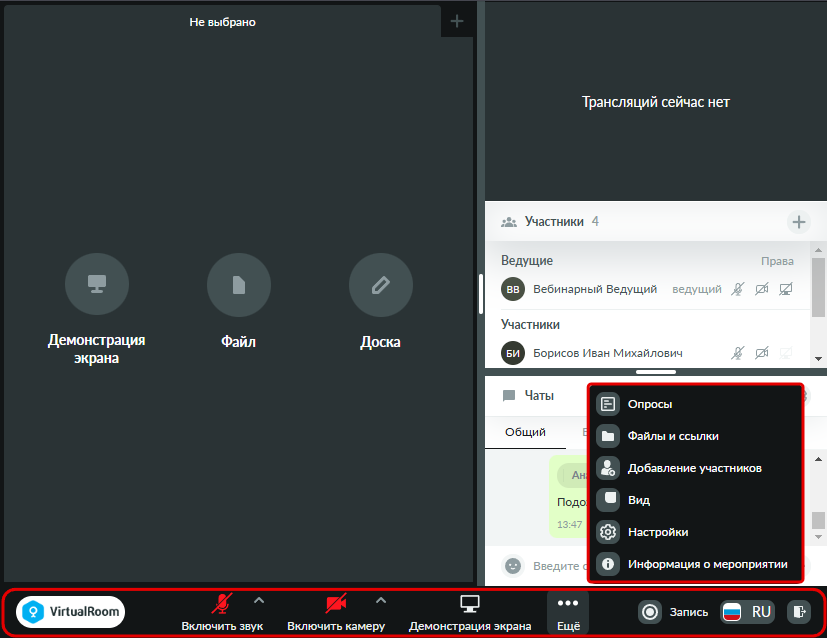Click the ВВ avatar of Вебинарный Ведущий
827x638 pixels.
pos(513,289)
